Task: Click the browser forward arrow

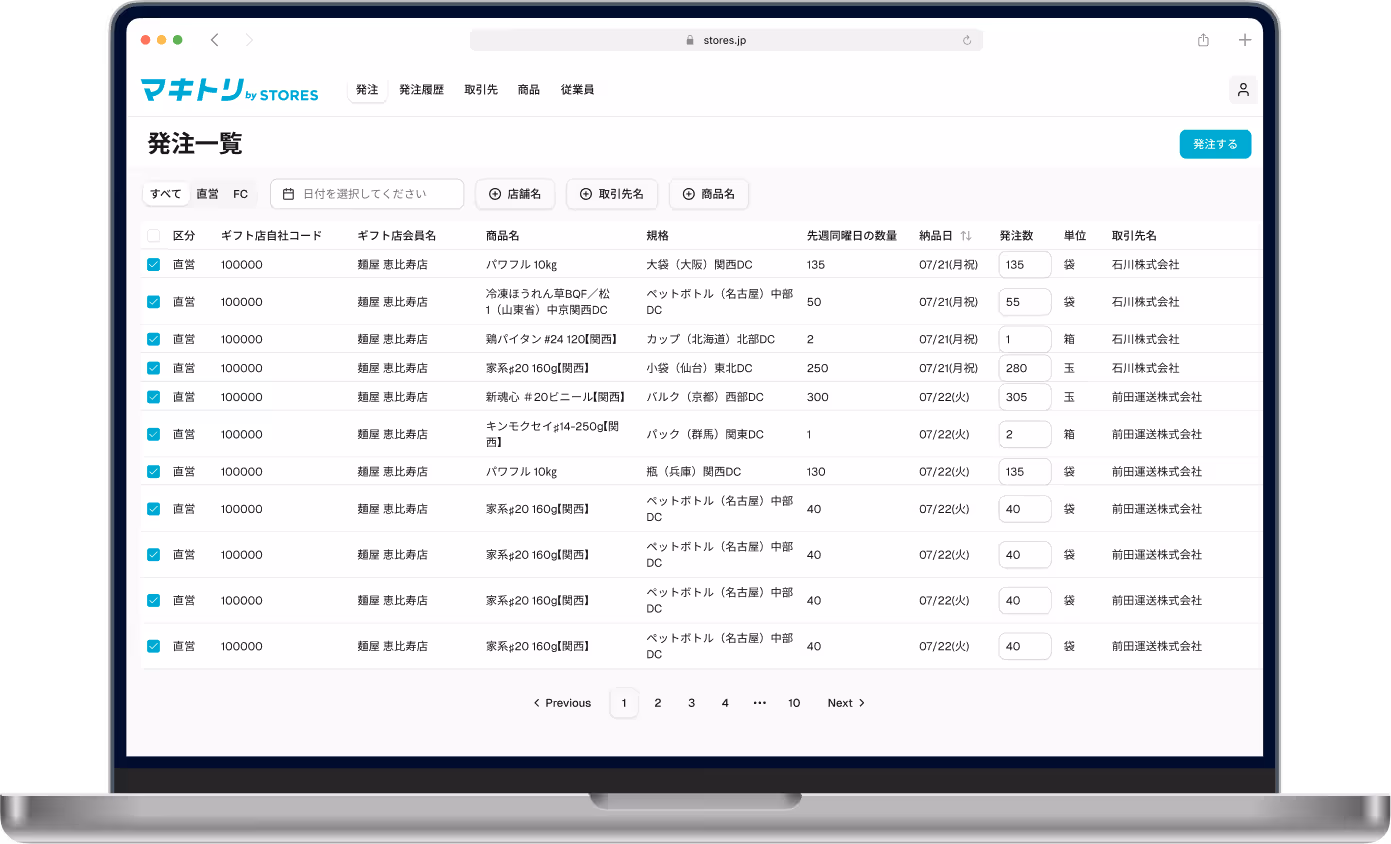Action: [249, 40]
